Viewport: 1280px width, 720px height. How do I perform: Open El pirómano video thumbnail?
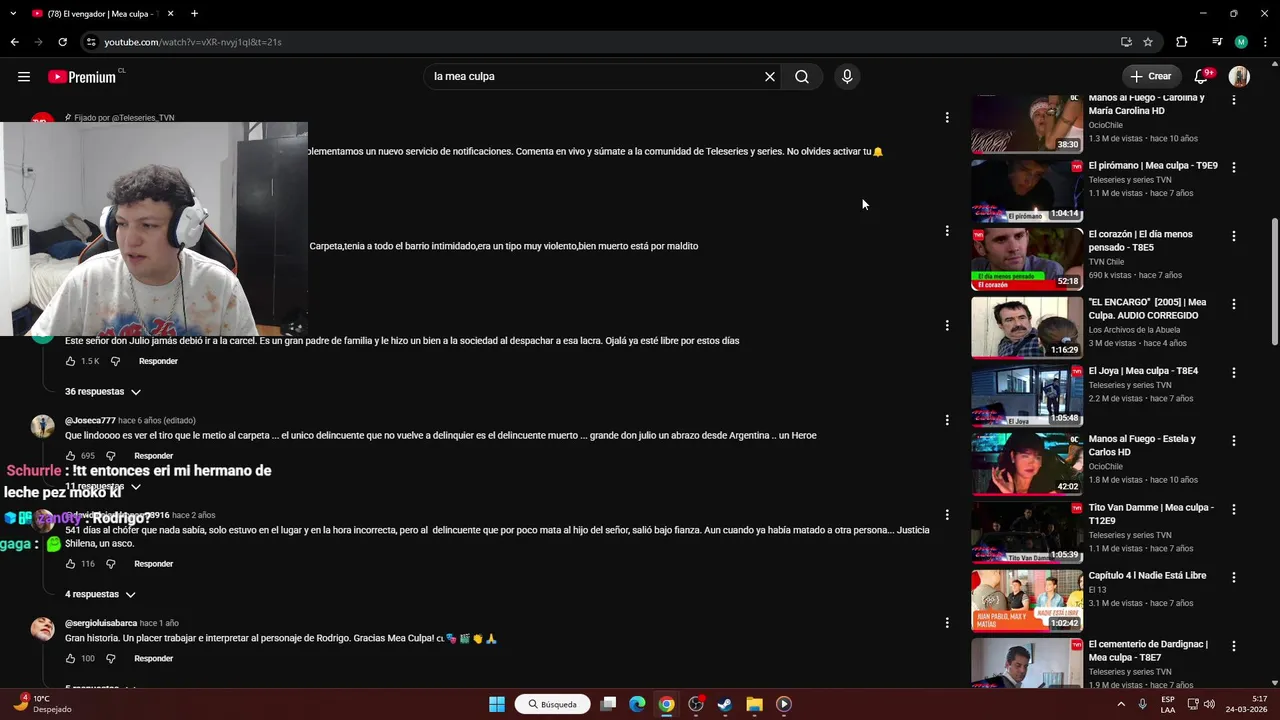coord(1027,191)
